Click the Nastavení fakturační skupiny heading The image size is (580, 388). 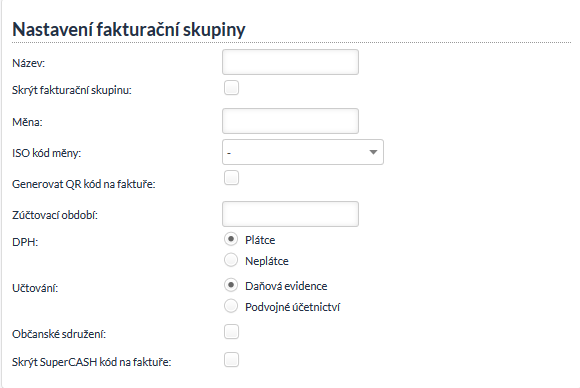[x=129, y=30]
